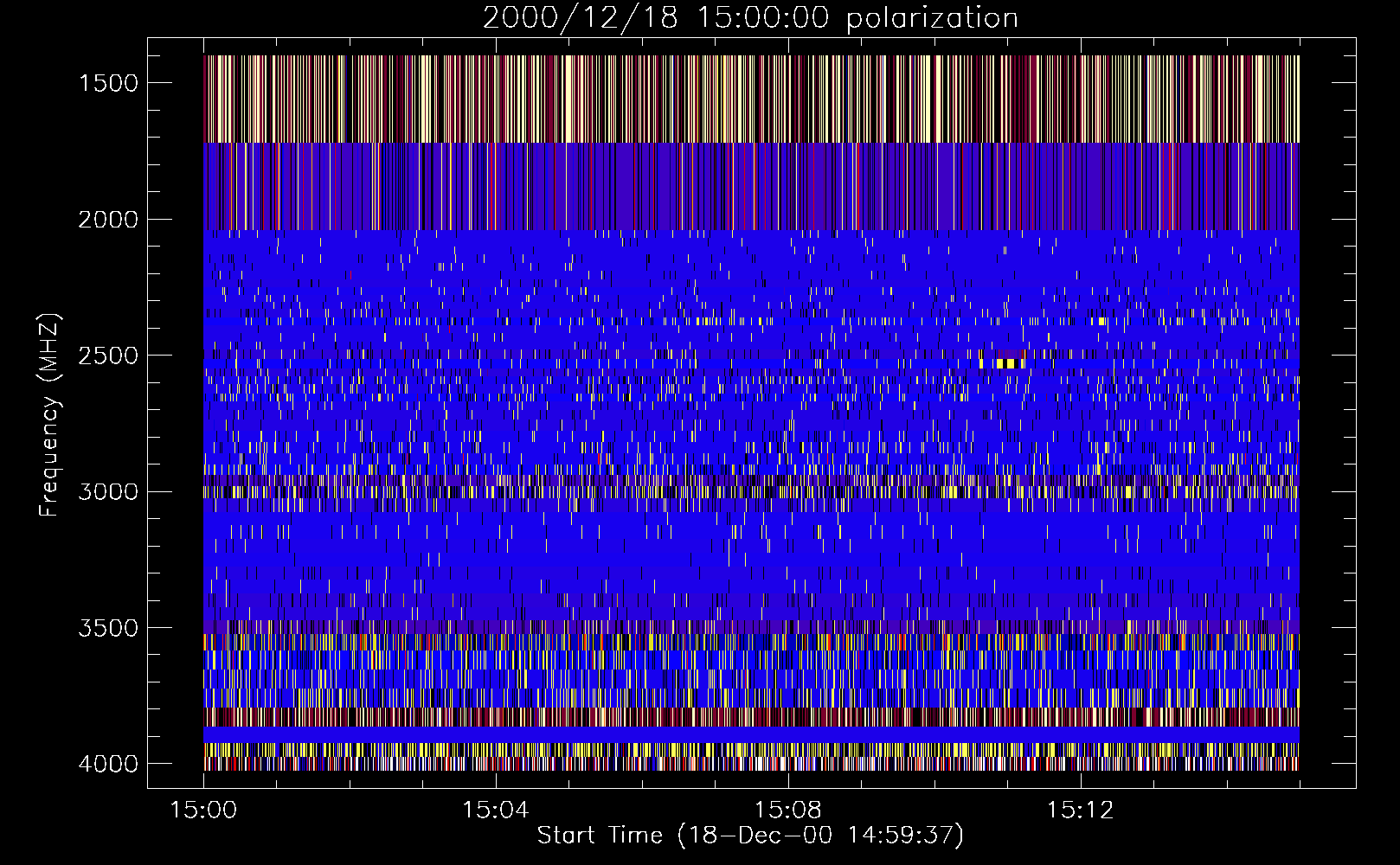Click the solid blue band near 3900 MHz

[x=751, y=734]
